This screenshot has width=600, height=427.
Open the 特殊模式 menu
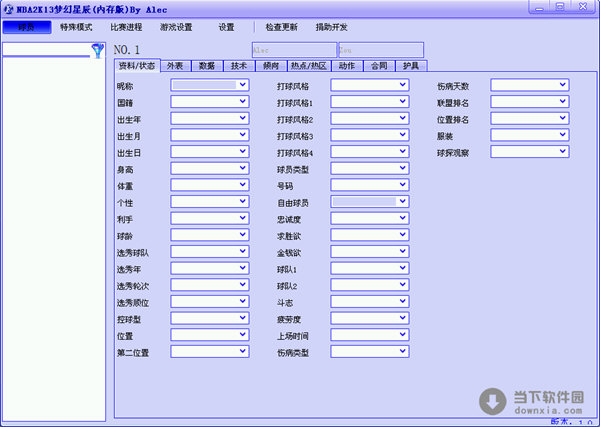tap(76, 27)
